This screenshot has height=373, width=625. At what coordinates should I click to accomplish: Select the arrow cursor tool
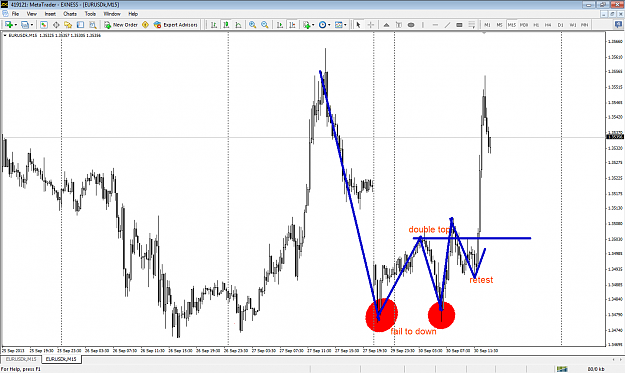coord(358,25)
